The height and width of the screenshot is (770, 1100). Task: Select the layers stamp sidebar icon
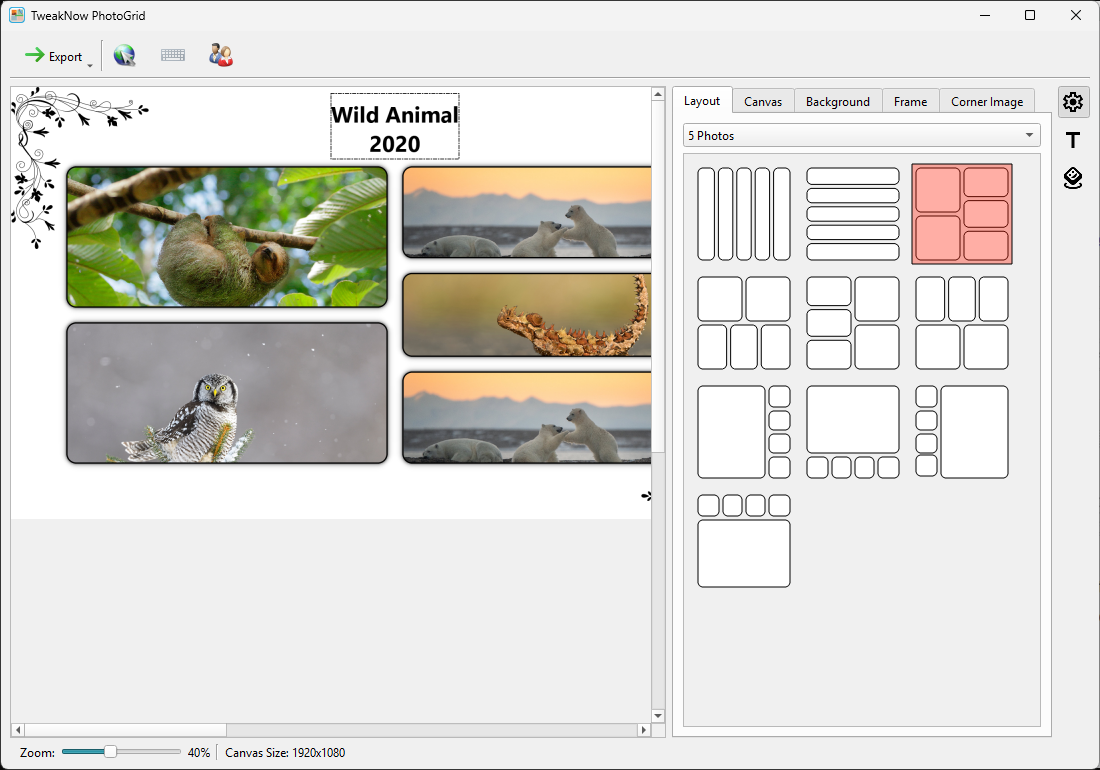click(1073, 178)
